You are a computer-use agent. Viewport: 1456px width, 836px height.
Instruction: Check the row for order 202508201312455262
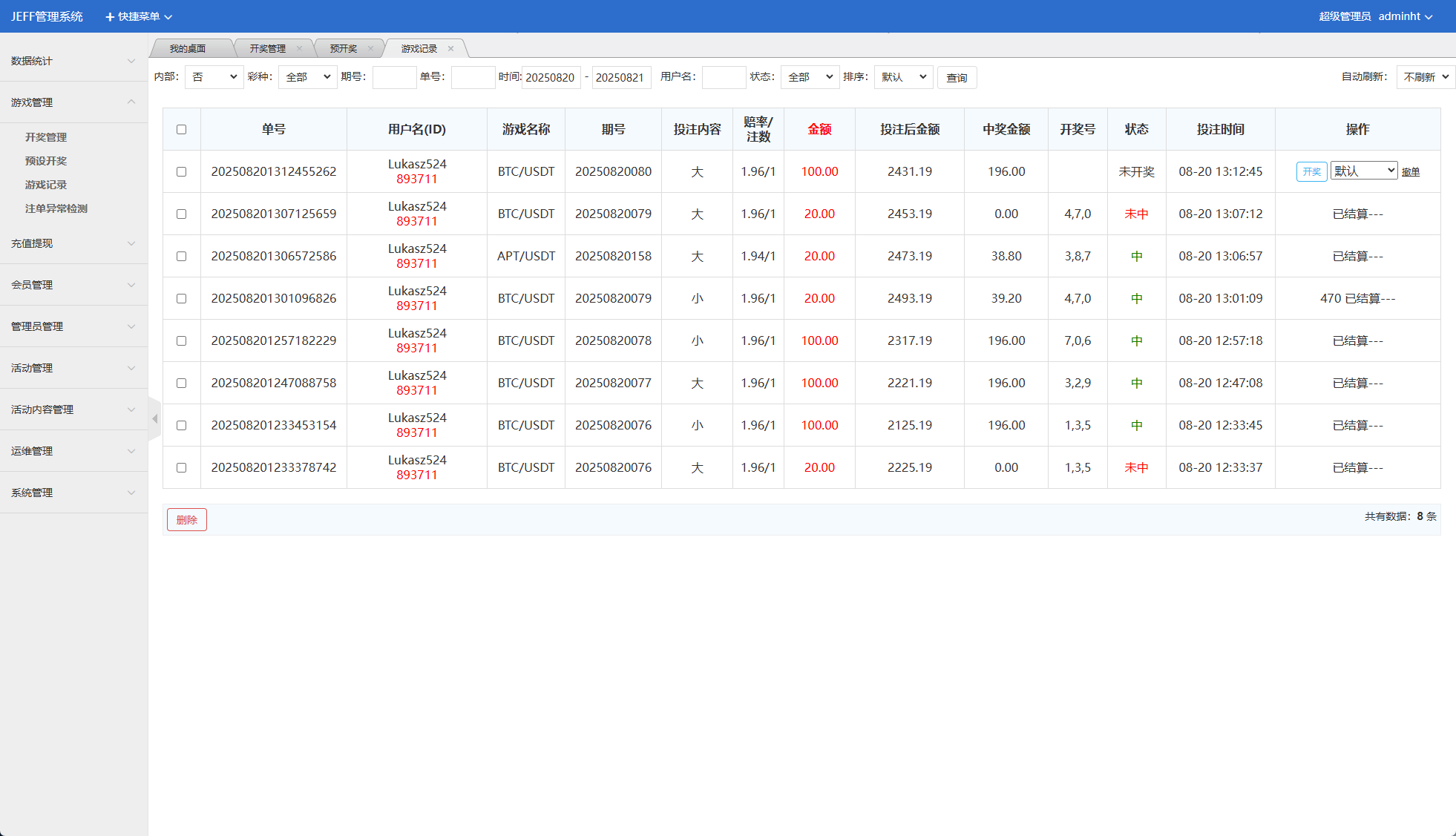[181, 172]
